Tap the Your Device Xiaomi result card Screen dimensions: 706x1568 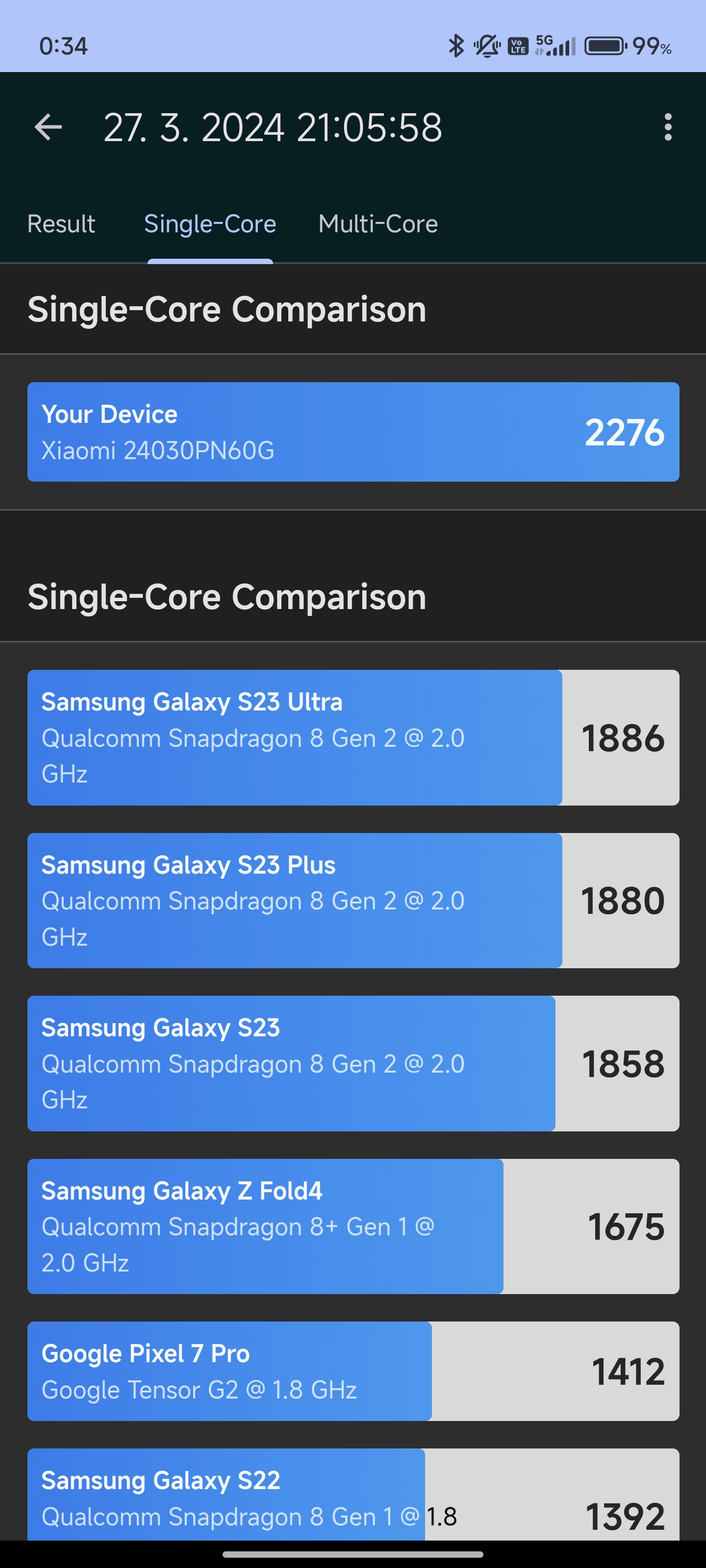(353, 432)
